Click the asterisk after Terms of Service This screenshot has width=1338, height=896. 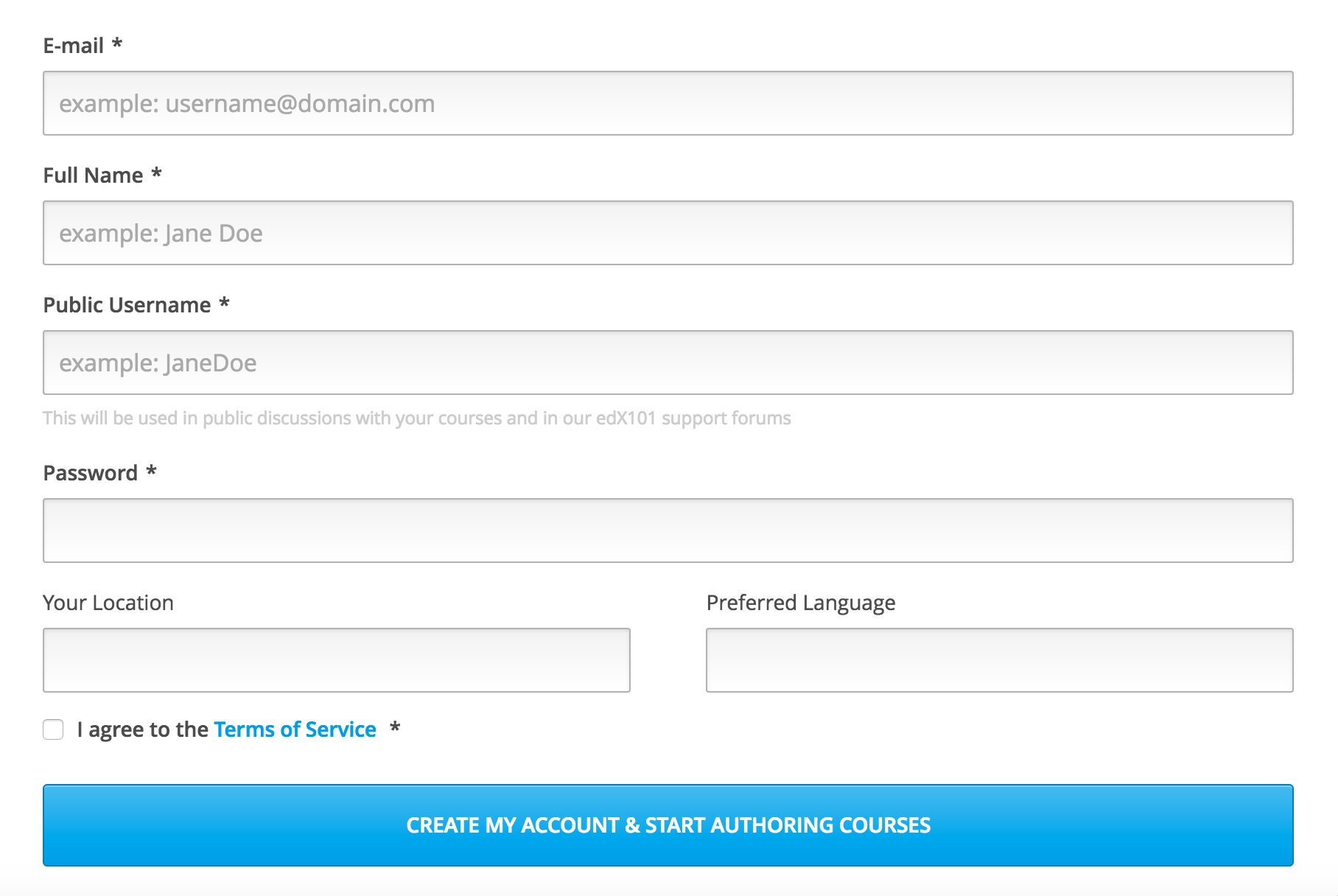tap(395, 727)
